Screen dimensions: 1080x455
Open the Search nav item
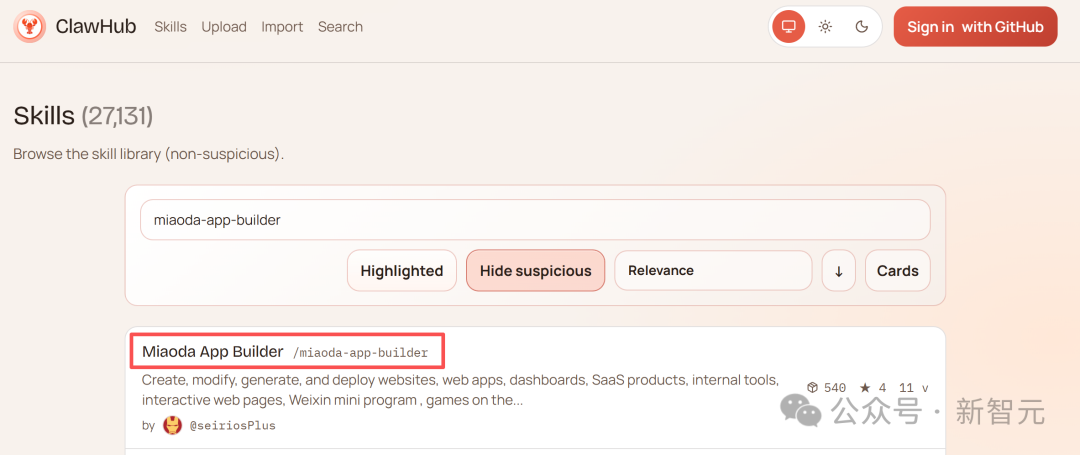340,27
